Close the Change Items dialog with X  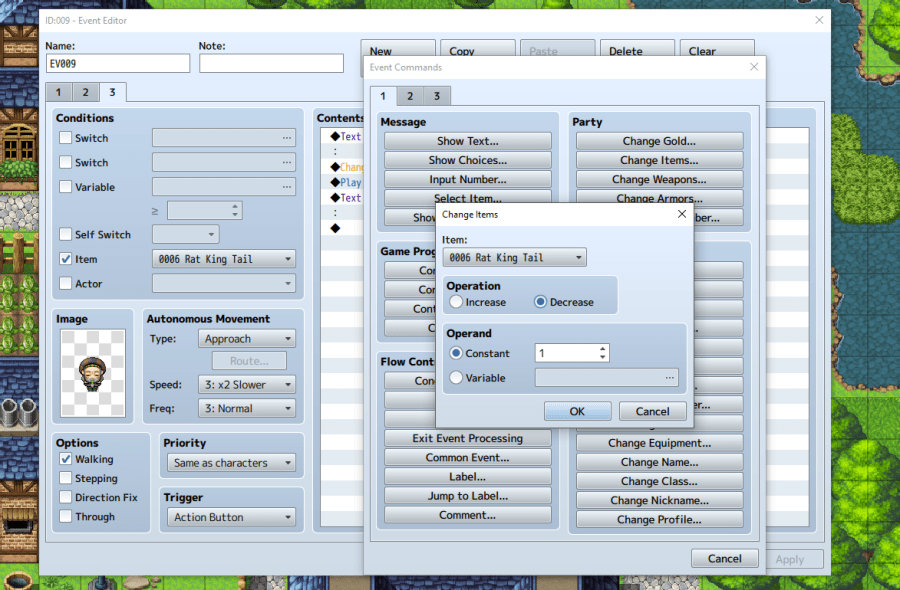pos(681,214)
